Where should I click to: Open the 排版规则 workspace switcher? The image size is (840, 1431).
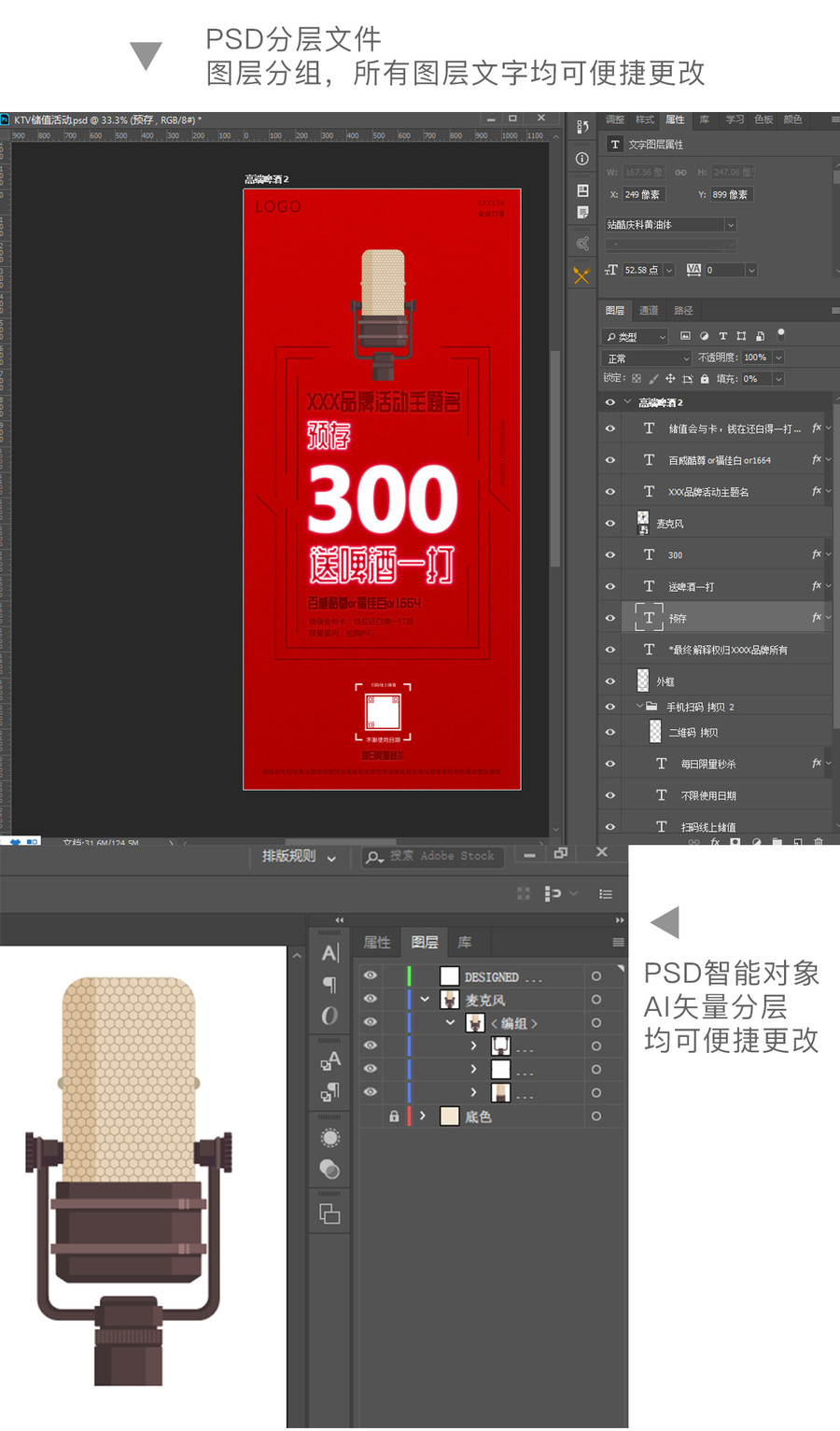(x=299, y=857)
